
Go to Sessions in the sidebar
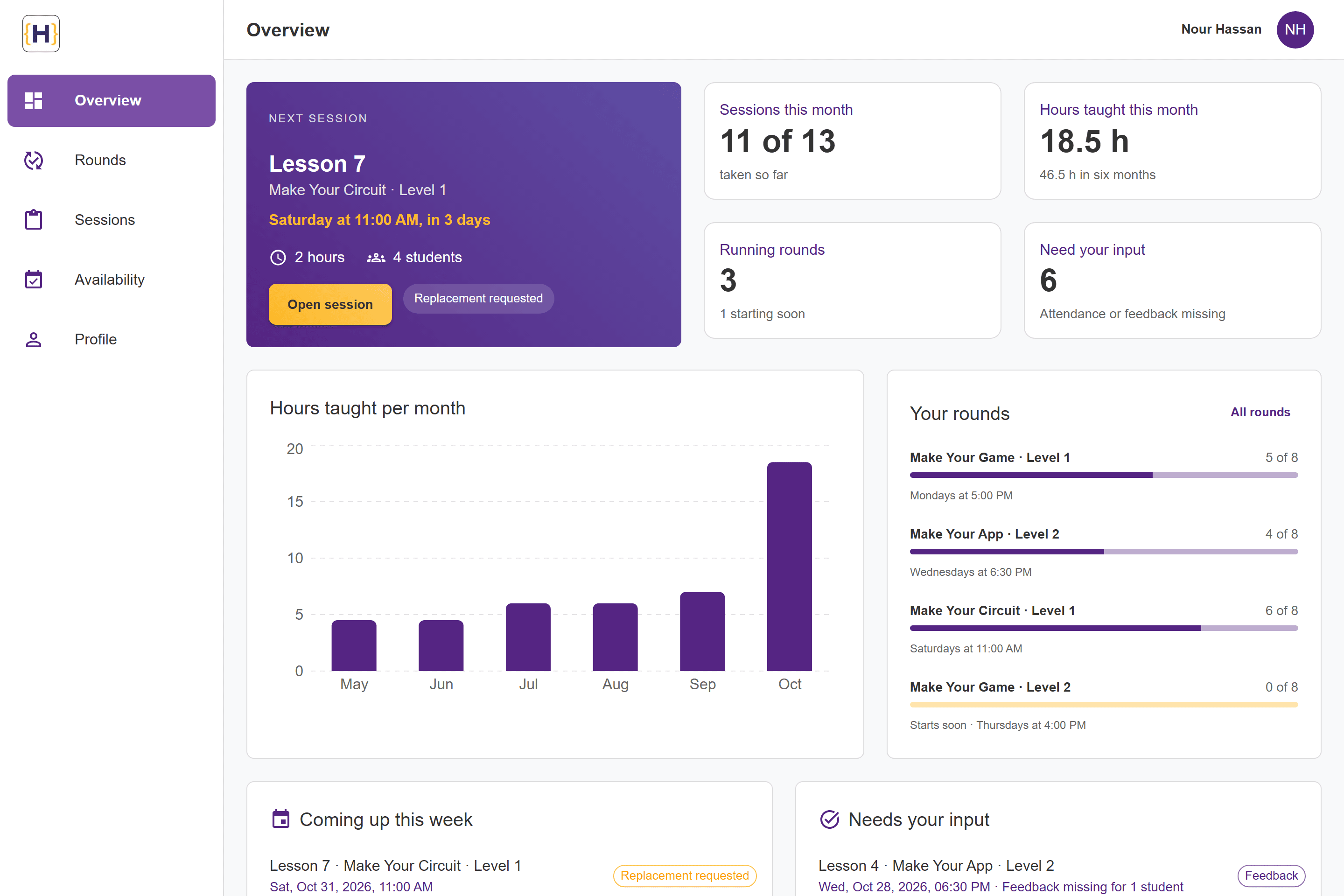click(x=112, y=220)
